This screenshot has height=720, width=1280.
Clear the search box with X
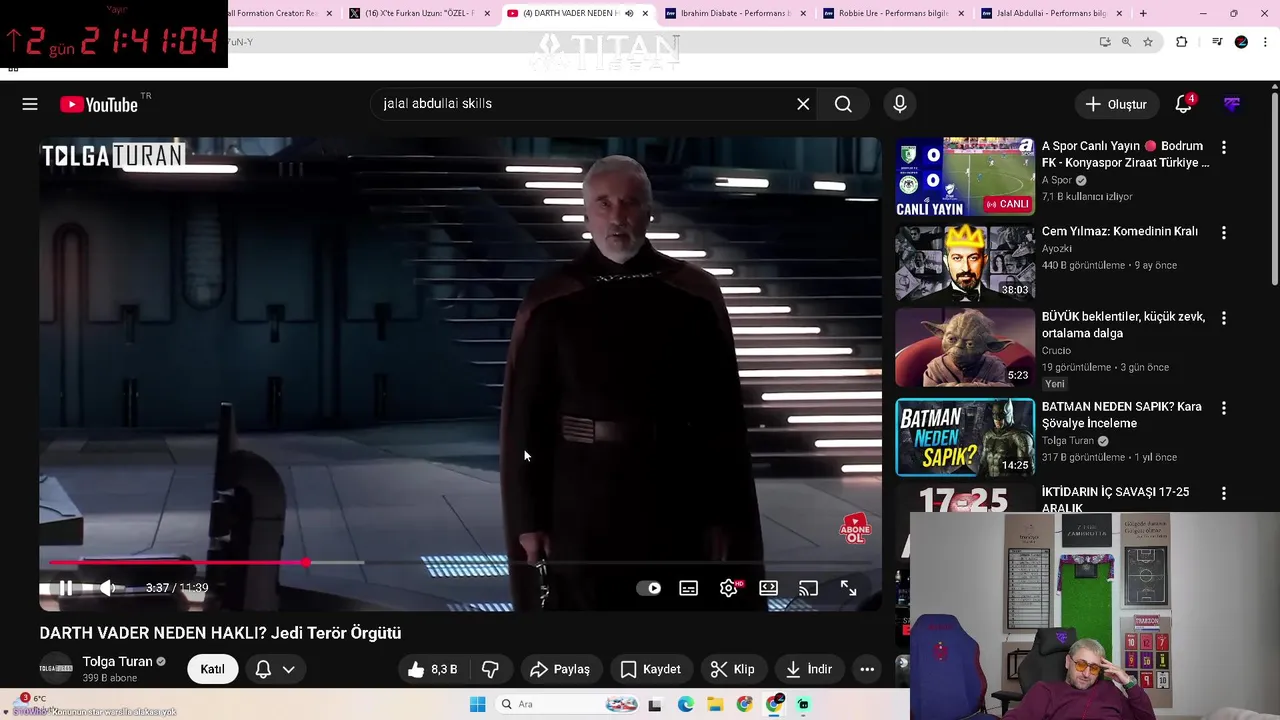click(803, 104)
